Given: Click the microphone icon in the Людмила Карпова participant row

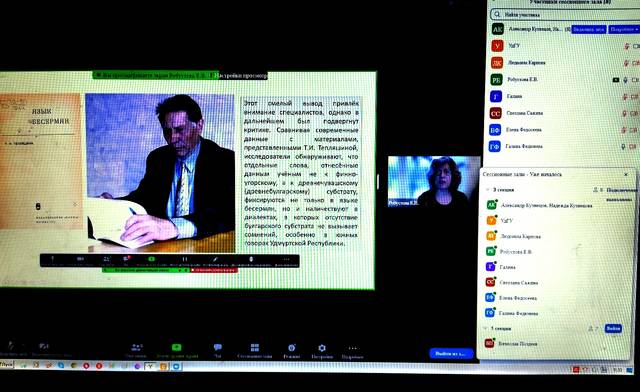Looking at the screenshot, I should [626, 63].
